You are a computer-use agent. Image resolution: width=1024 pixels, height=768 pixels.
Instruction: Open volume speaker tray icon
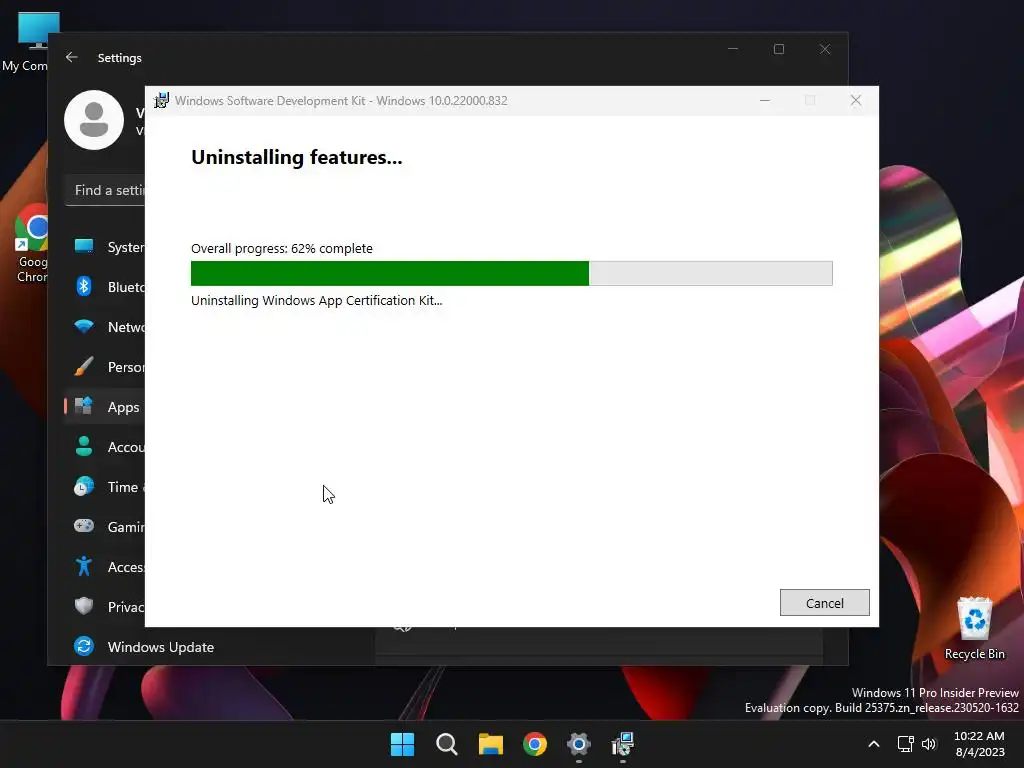click(x=929, y=744)
